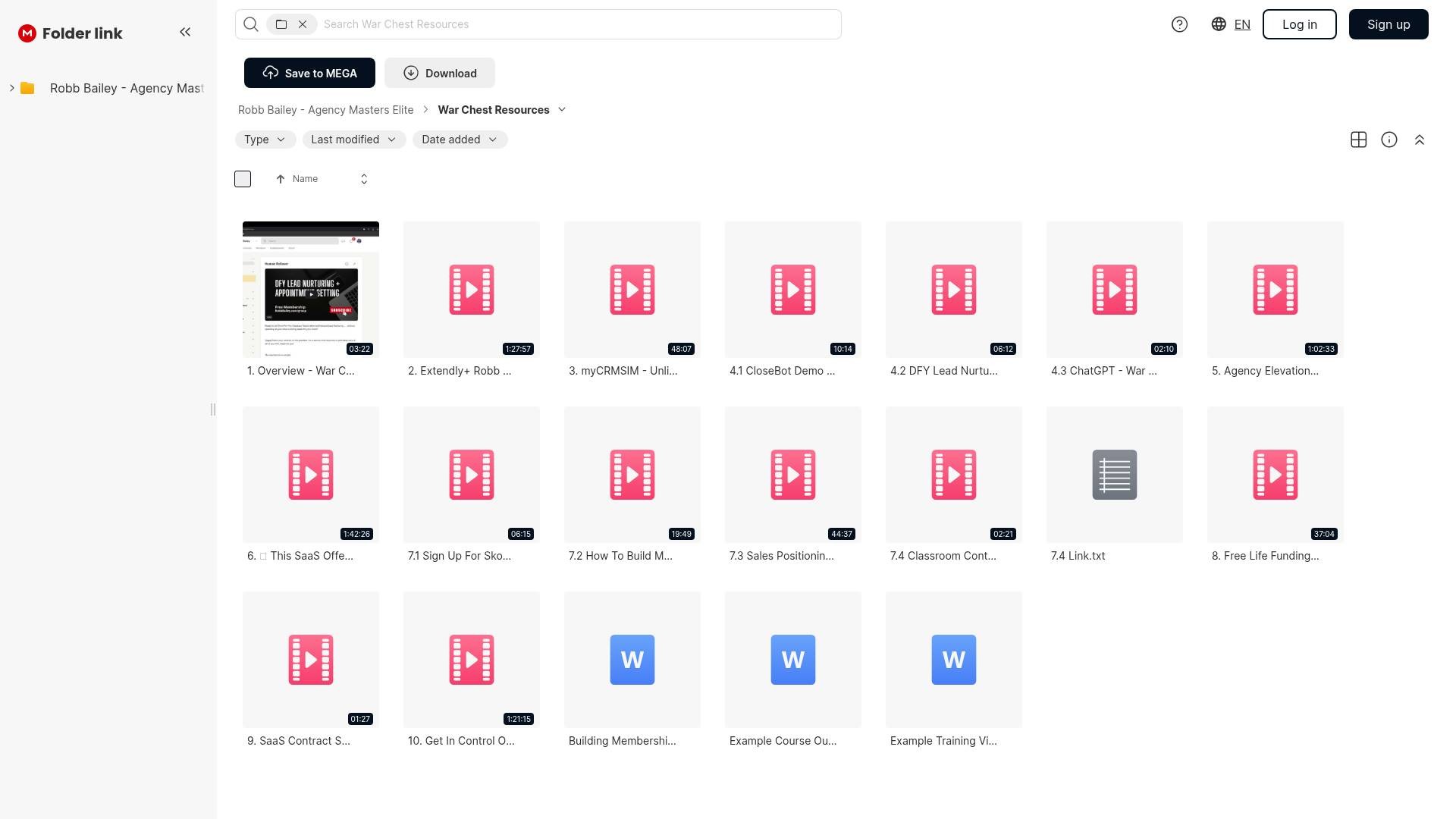The width and height of the screenshot is (1456, 819).
Task: Switch view using the grid layout icon
Action: pyautogui.click(x=1359, y=140)
